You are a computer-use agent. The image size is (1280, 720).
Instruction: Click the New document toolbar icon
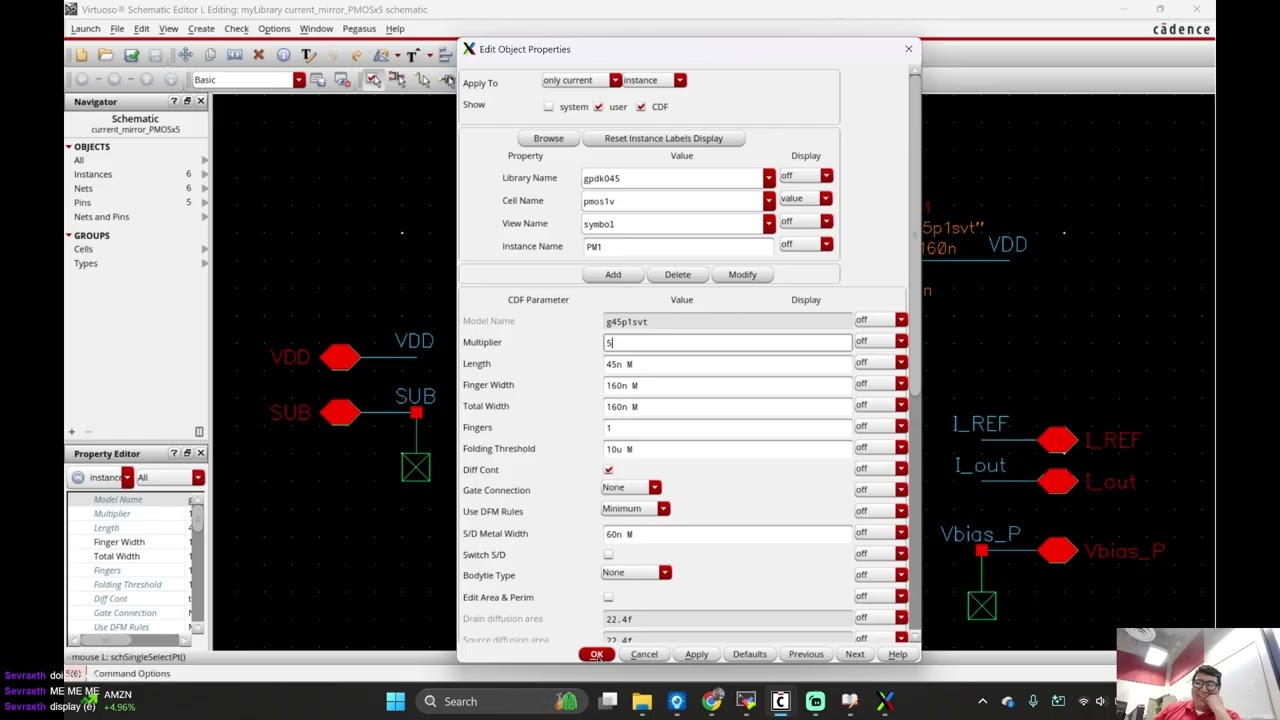81,55
